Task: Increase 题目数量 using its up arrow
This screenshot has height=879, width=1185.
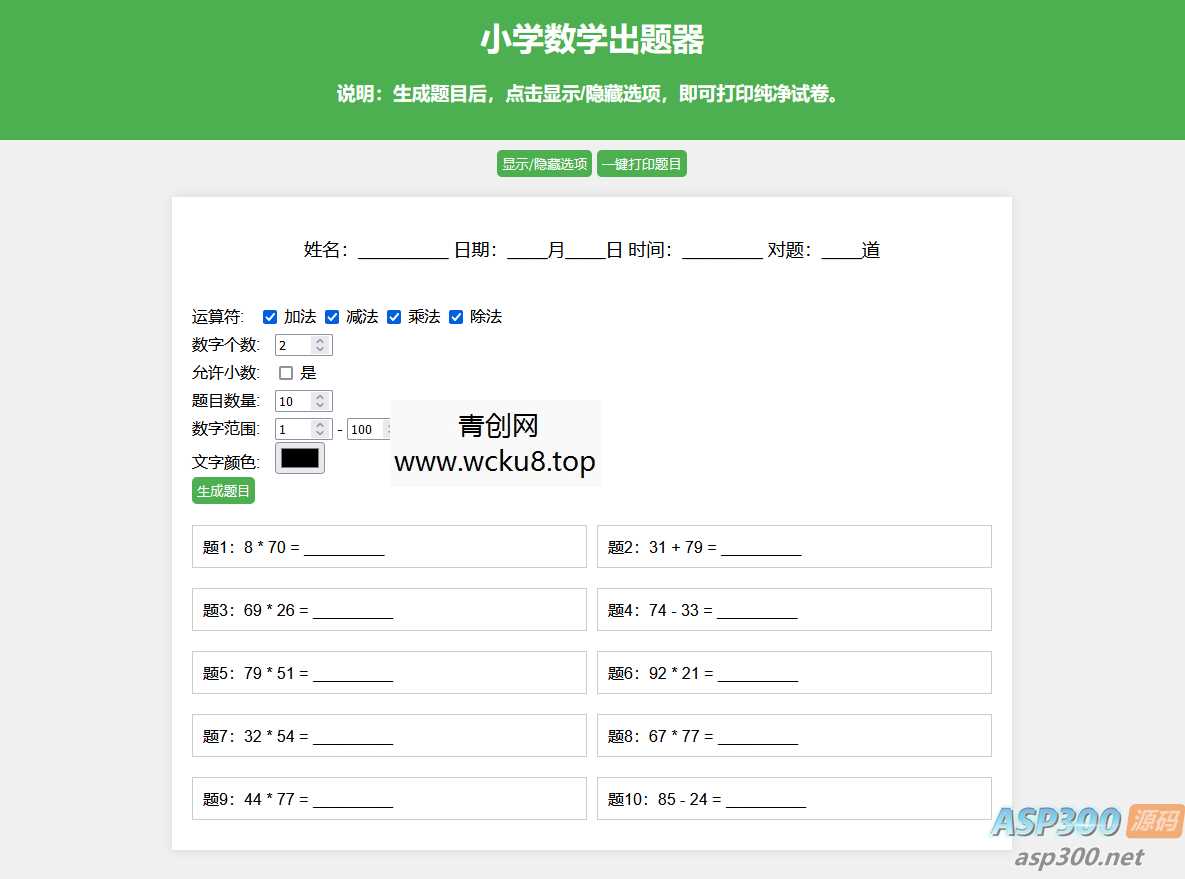Action: pos(322,396)
